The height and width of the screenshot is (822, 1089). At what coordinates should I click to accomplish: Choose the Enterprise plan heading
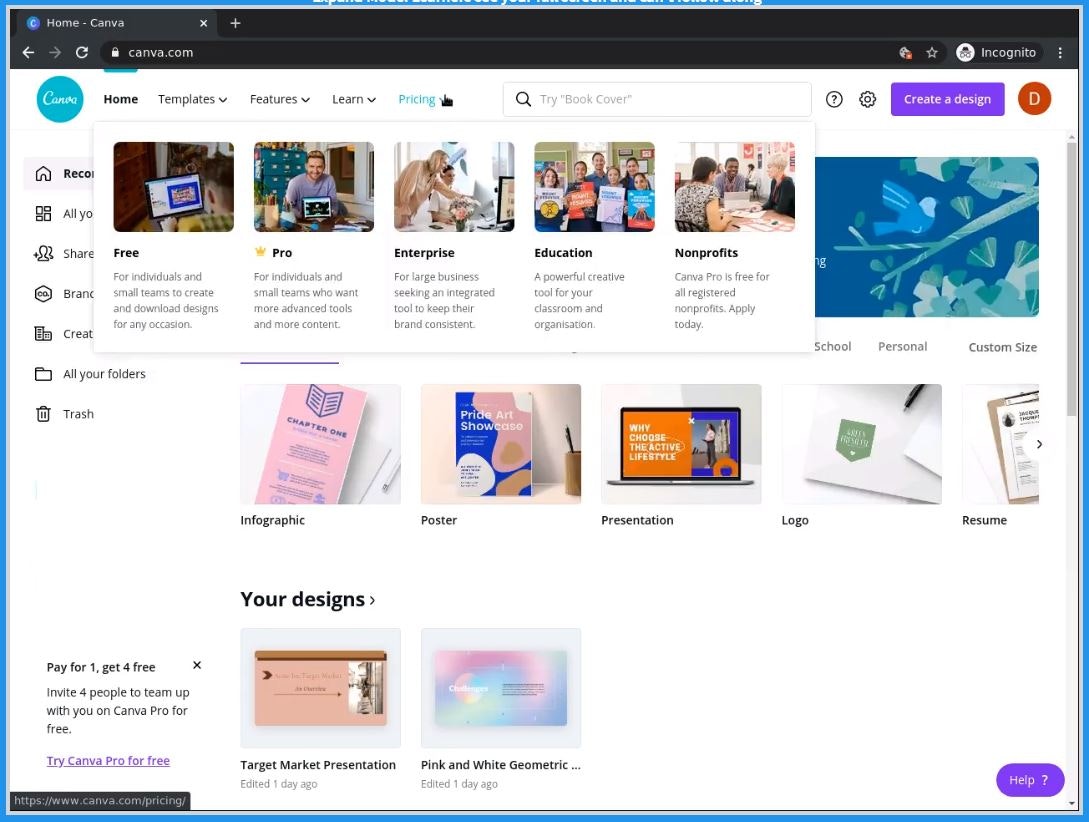[424, 253]
